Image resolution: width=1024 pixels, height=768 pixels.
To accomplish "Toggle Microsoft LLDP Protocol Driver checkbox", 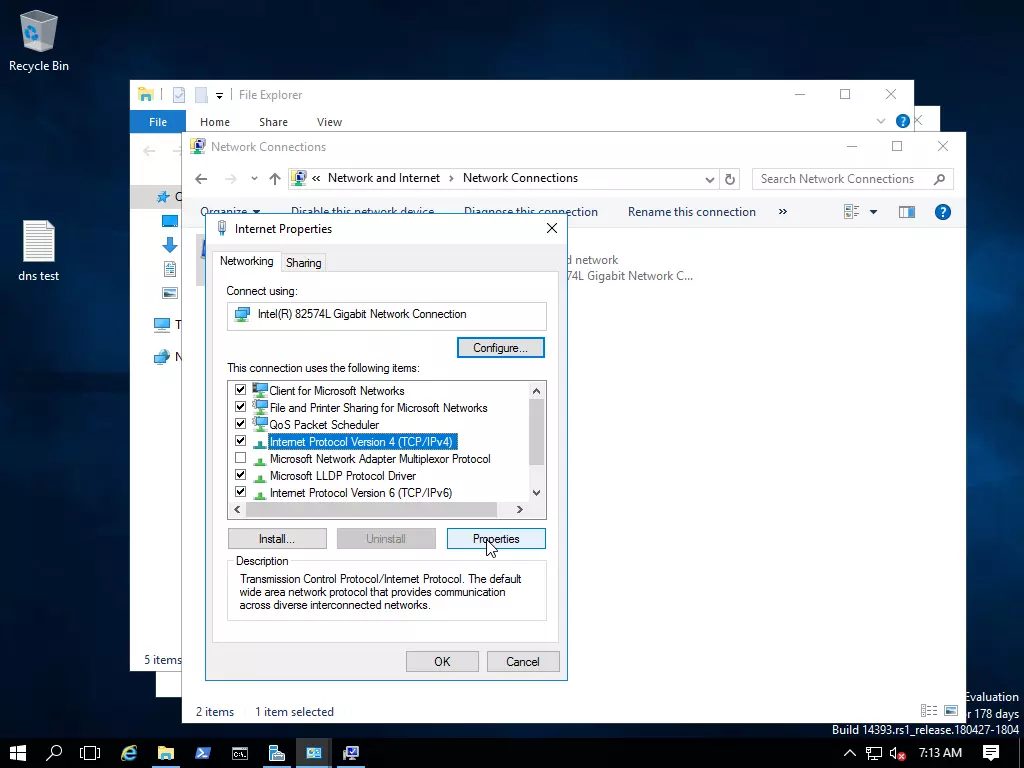I will click(x=240, y=475).
